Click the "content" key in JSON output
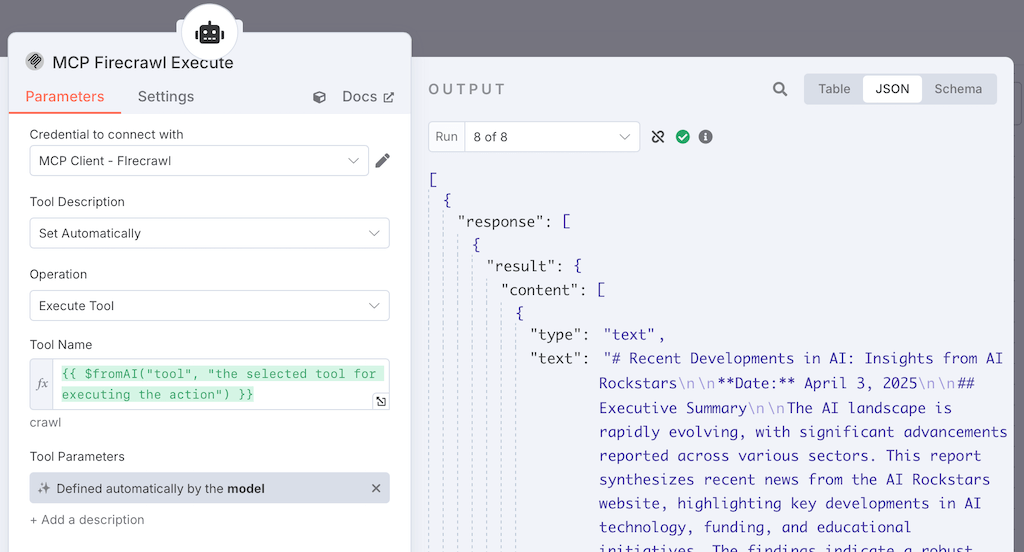The height and width of the screenshot is (552, 1024). click(540, 289)
